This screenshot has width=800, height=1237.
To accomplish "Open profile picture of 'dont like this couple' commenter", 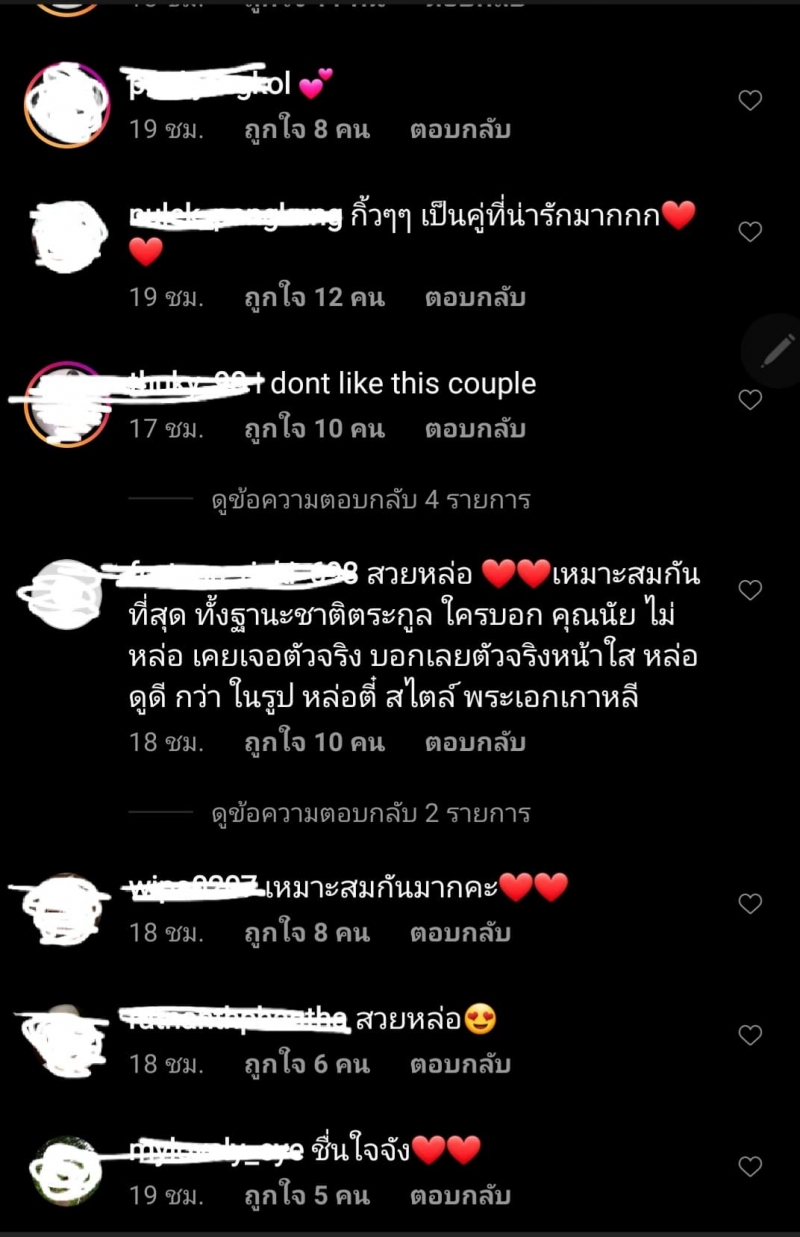I will click(67, 403).
